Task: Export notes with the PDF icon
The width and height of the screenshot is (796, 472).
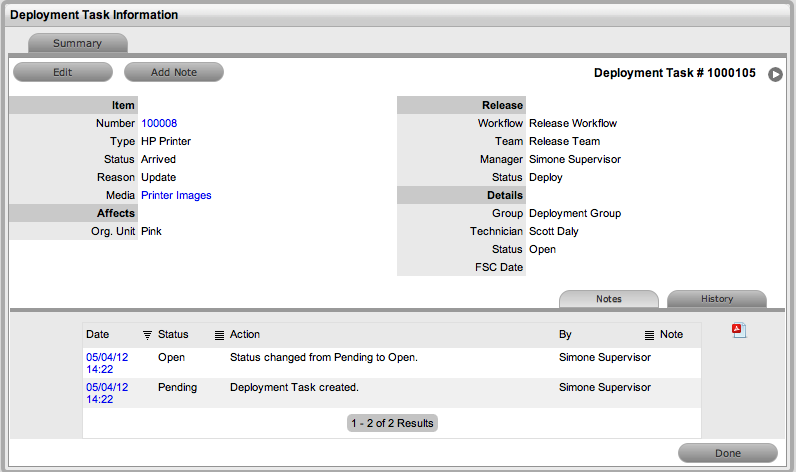Action: point(739,331)
